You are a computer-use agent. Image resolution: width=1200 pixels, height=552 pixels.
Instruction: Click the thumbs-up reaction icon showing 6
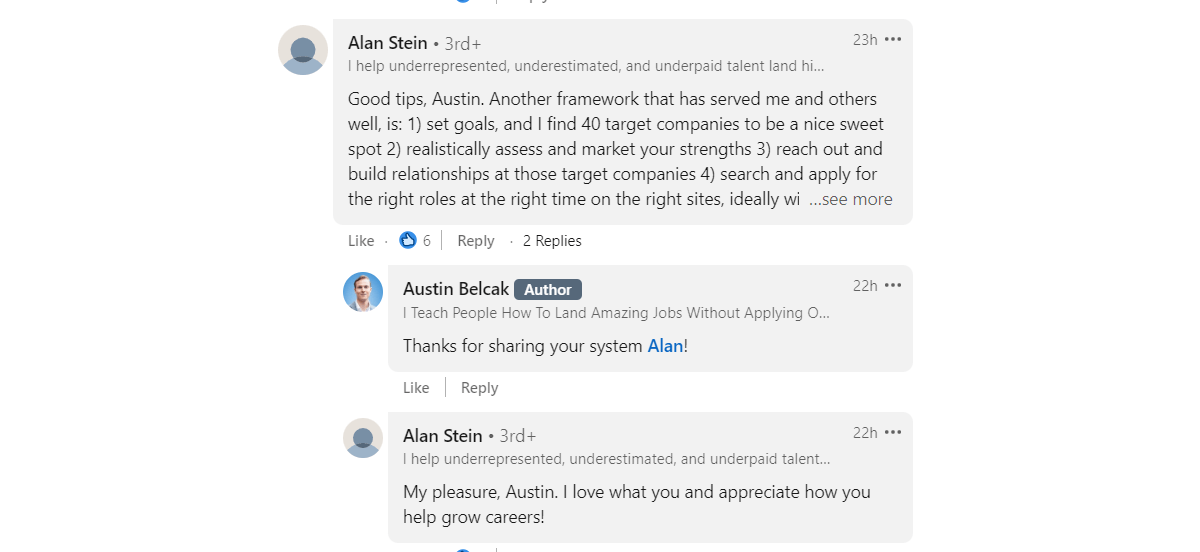(x=408, y=241)
